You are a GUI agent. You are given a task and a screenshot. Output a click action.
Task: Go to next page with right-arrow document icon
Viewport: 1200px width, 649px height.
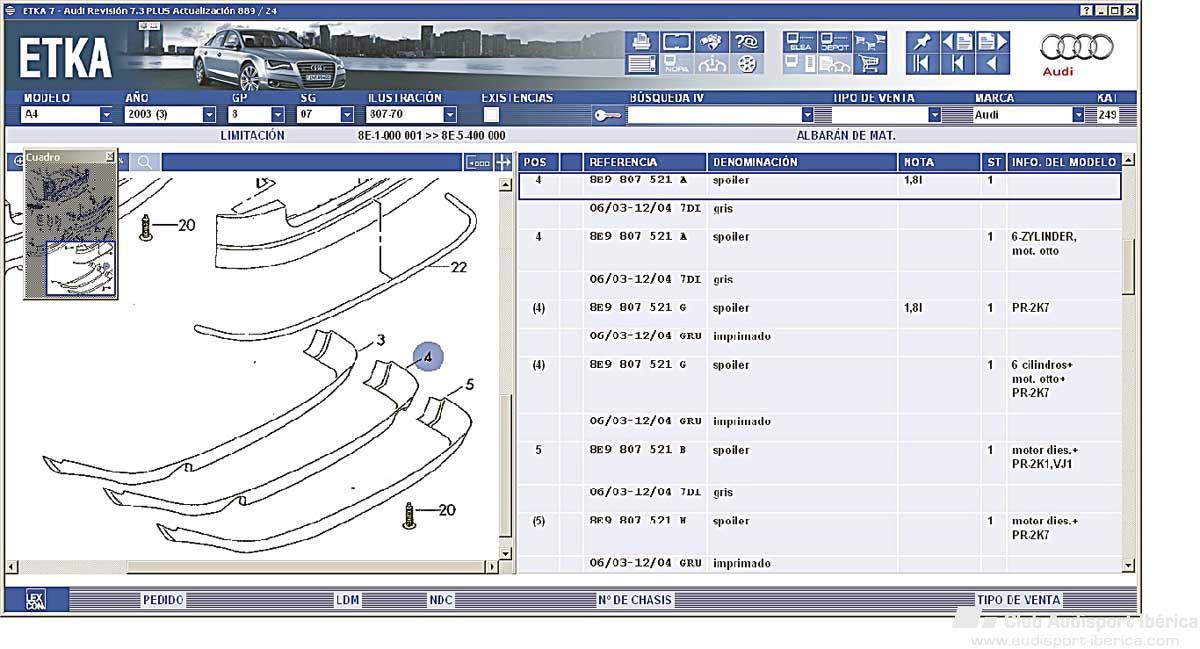pyautogui.click(x=992, y=42)
